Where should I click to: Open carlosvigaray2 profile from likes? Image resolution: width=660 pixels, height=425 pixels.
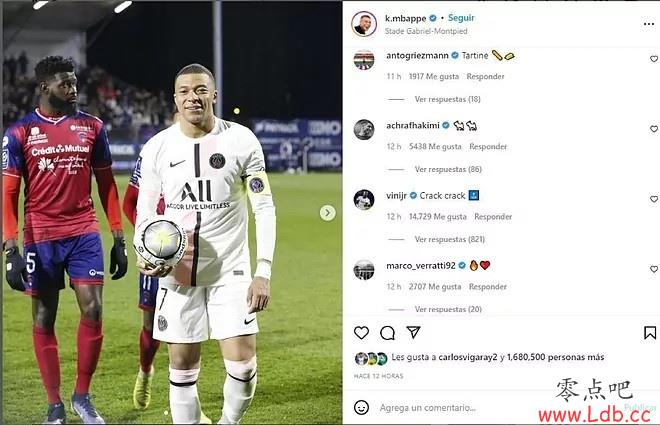(x=468, y=357)
